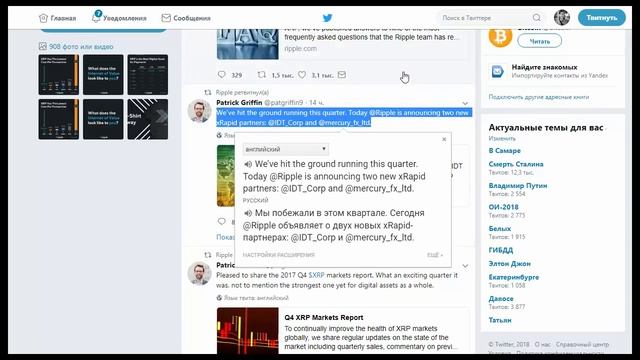Like the tweet with 3,1 тыс. hearts
Viewport: 640px width, 360px height.
302,75
